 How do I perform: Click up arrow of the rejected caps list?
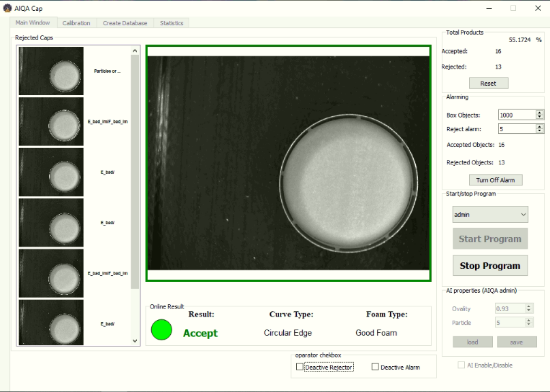(x=135, y=51)
